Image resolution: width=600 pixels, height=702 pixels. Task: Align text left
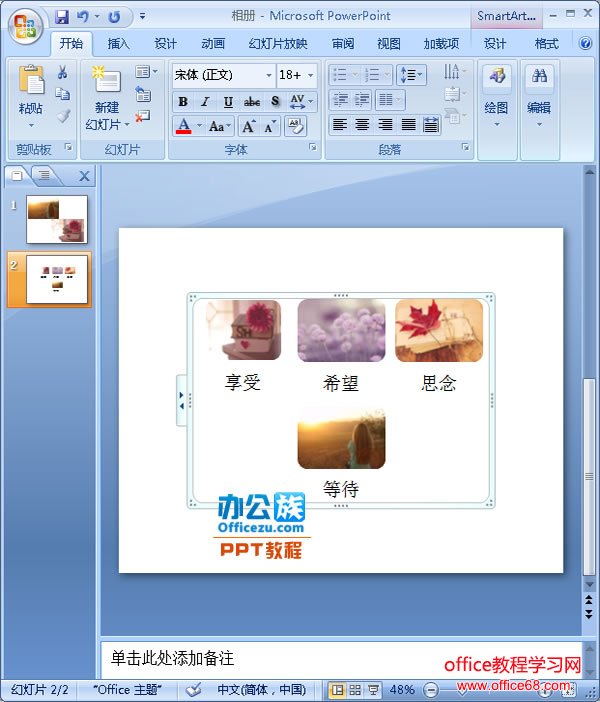coord(340,124)
